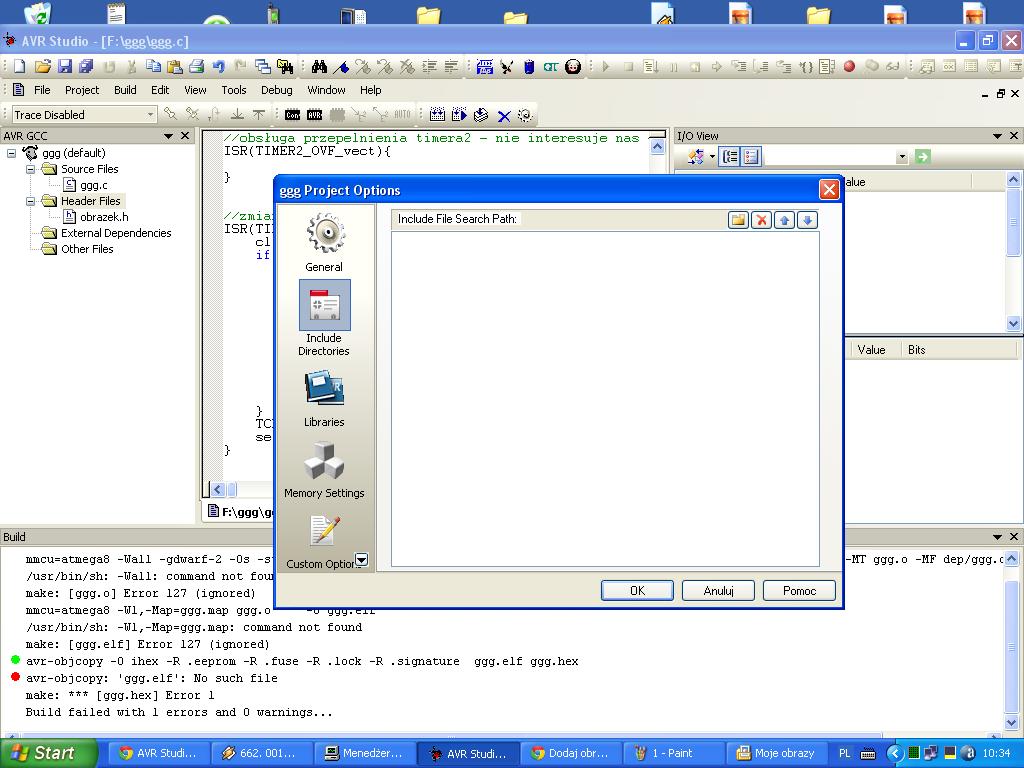Click the Save floppy disk icon
This screenshot has height=768, width=1024.
point(64,66)
